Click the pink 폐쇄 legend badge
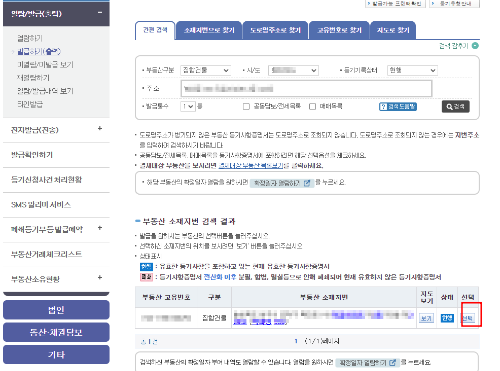 pyautogui.click(x=146, y=277)
